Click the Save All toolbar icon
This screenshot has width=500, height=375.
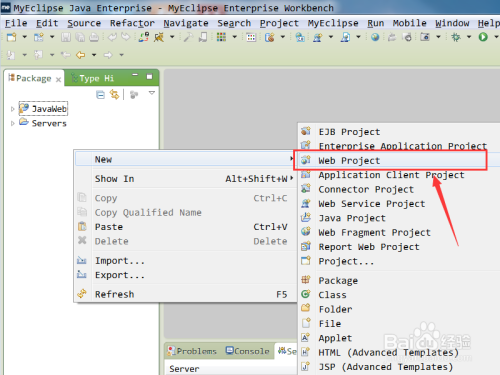80,37
